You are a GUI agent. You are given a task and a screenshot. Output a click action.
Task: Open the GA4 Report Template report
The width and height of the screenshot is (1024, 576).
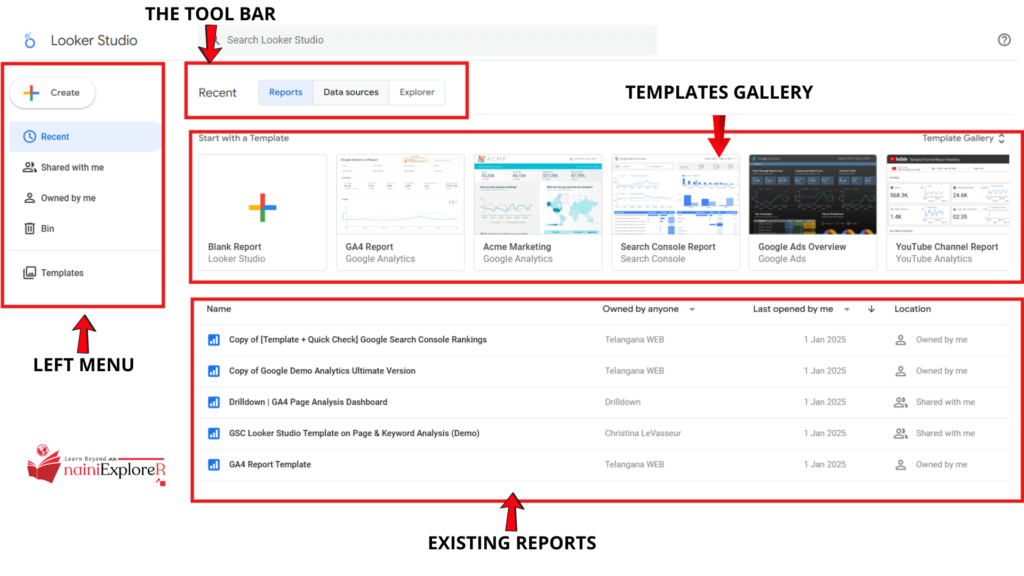[x=270, y=464]
